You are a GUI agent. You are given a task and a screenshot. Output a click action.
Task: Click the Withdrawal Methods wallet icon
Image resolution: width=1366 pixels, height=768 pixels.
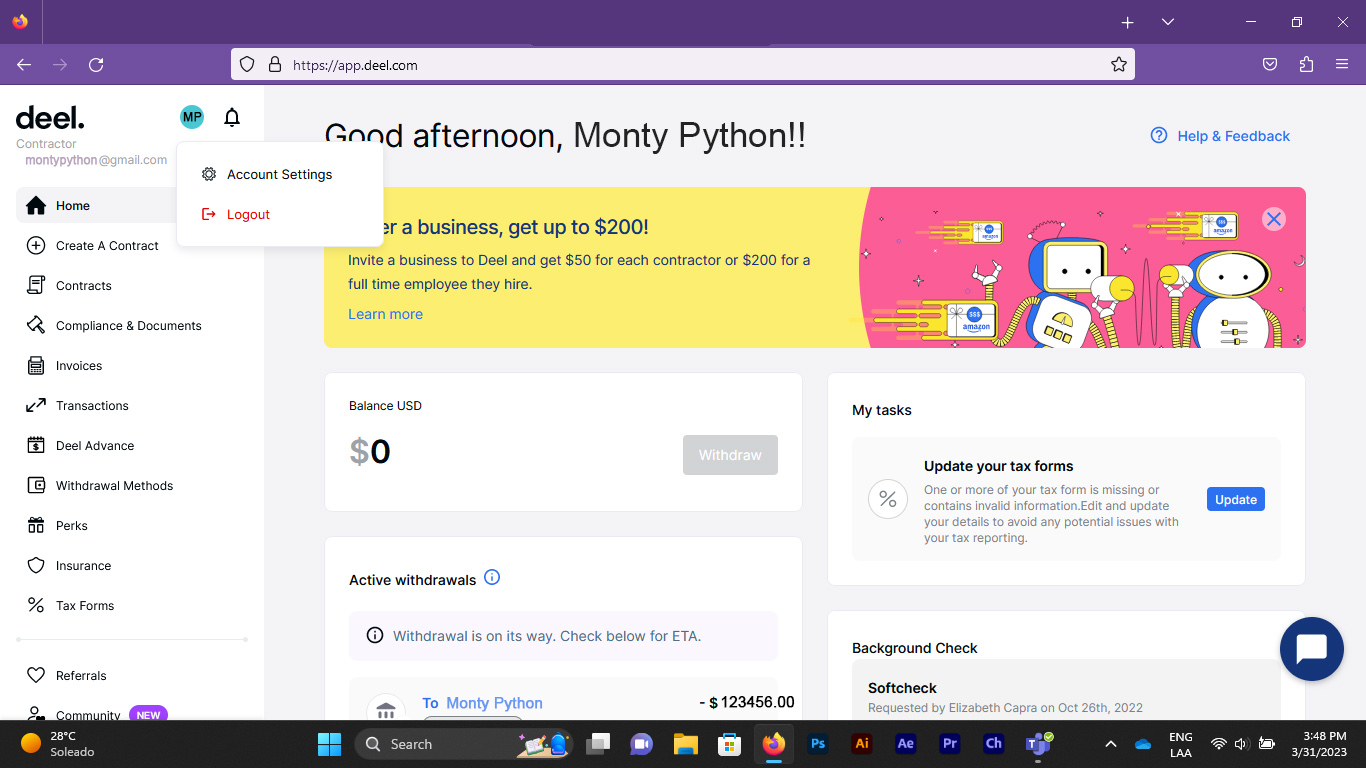tap(36, 486)
